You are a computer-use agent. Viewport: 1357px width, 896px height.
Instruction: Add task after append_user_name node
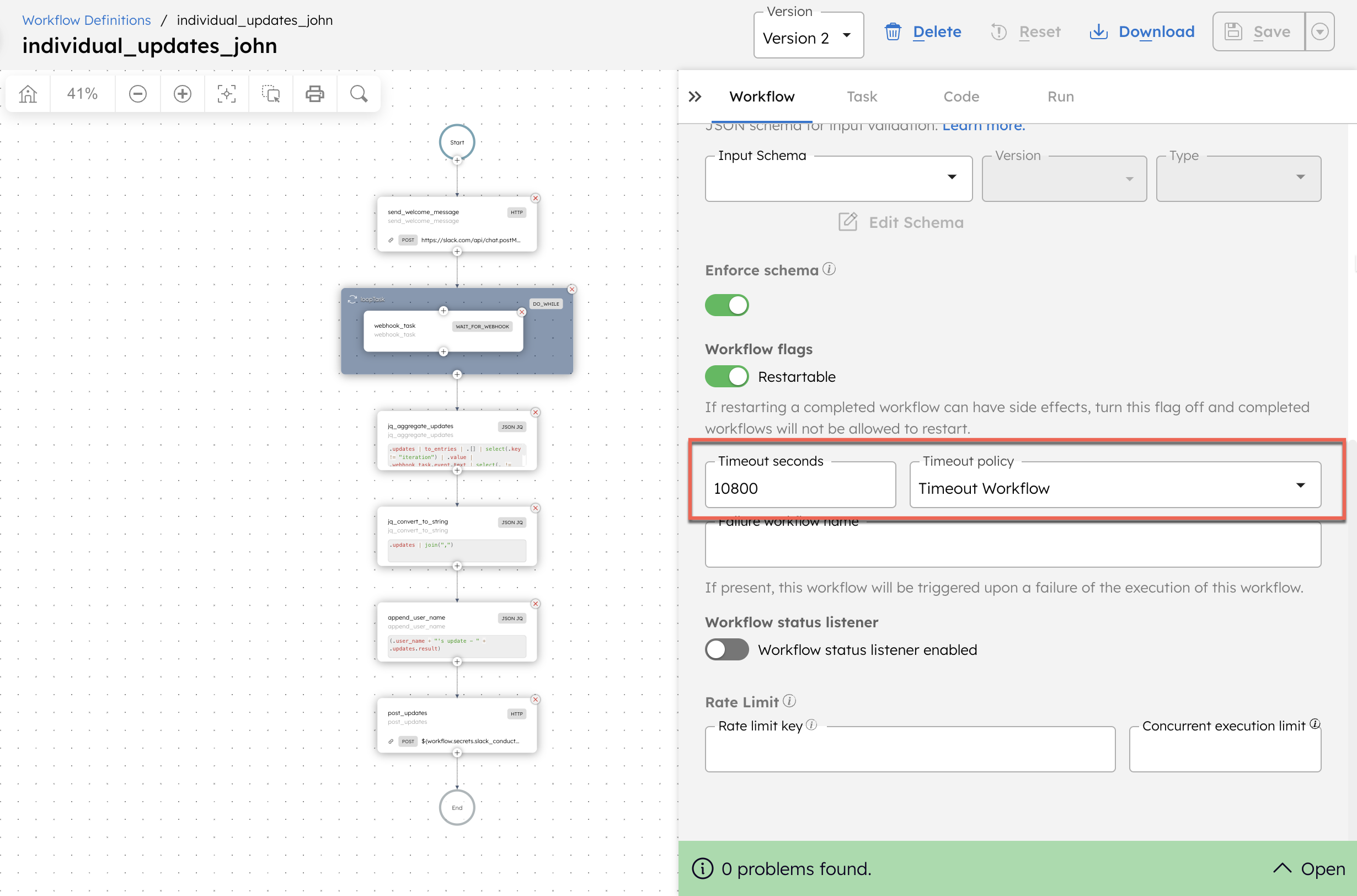point(457,662)
